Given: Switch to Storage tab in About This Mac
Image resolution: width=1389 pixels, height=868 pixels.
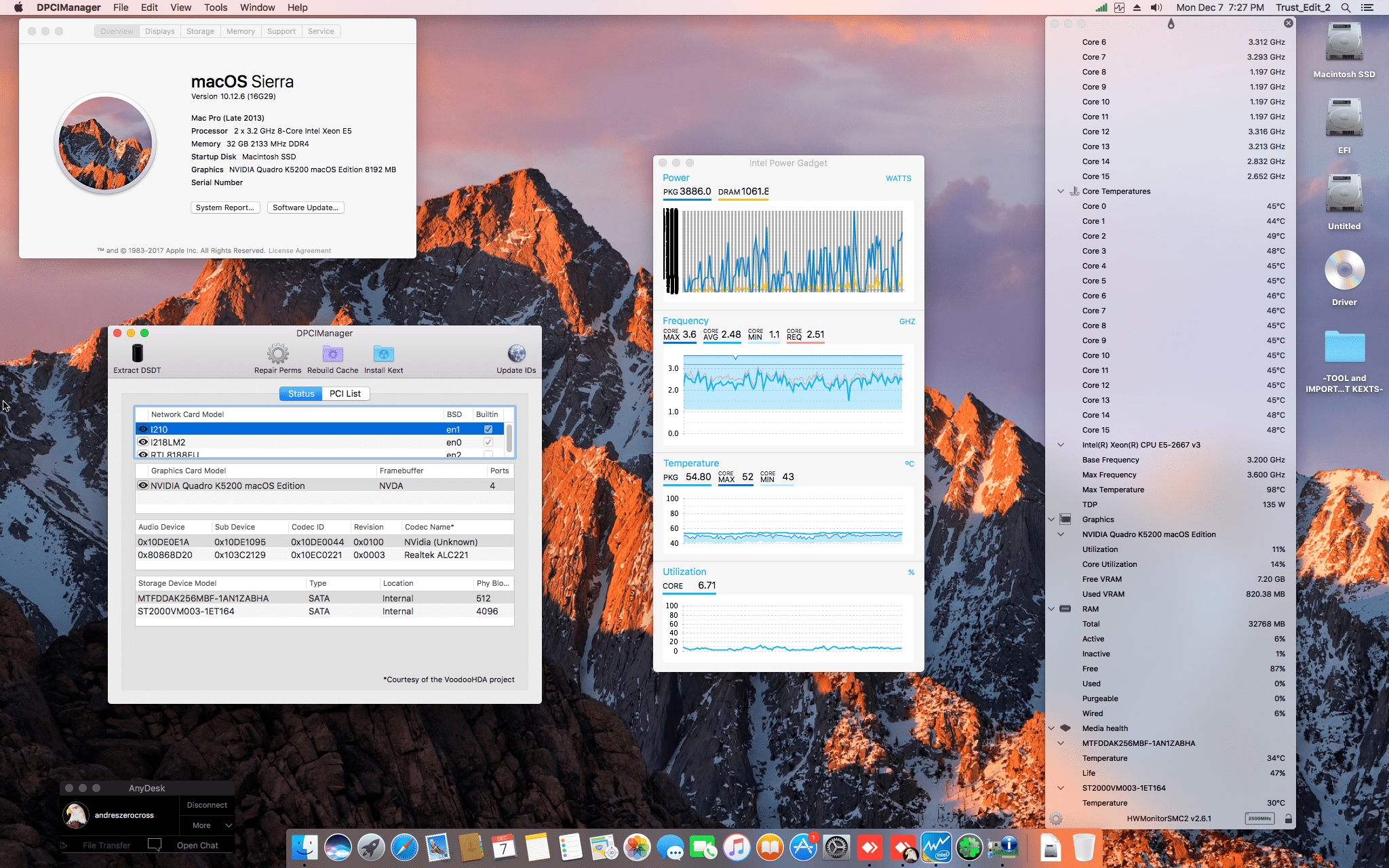Looking at the screenshot, I should [200, 31].
